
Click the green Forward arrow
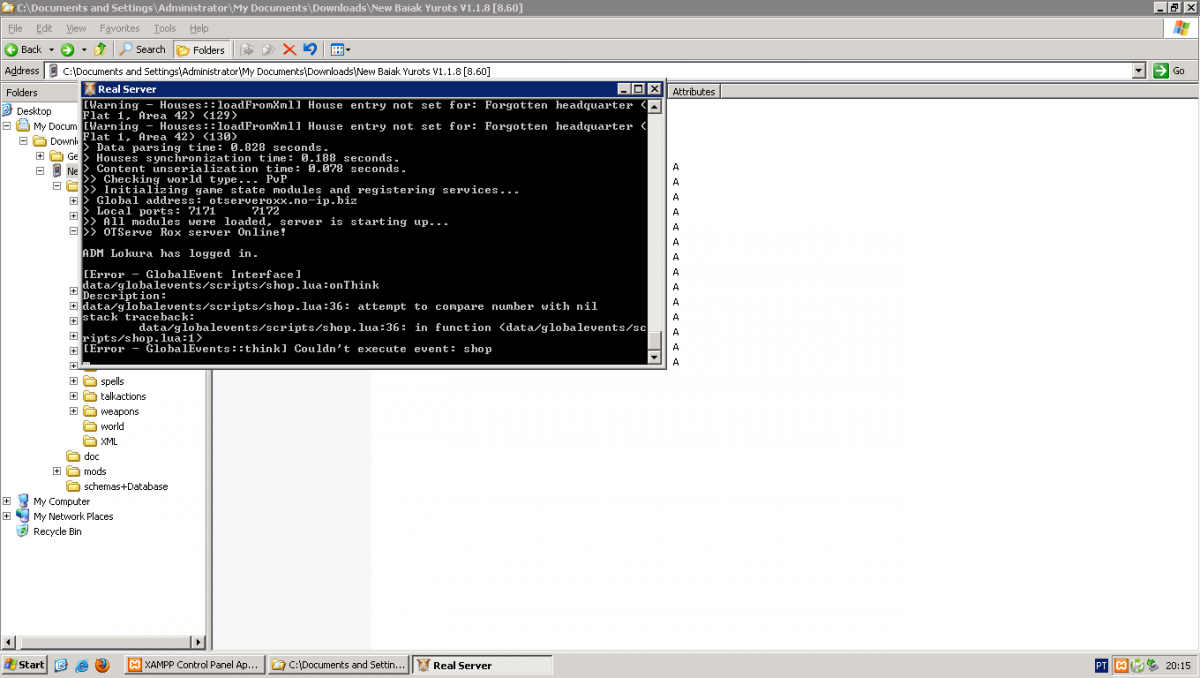[x=67, y=49]
